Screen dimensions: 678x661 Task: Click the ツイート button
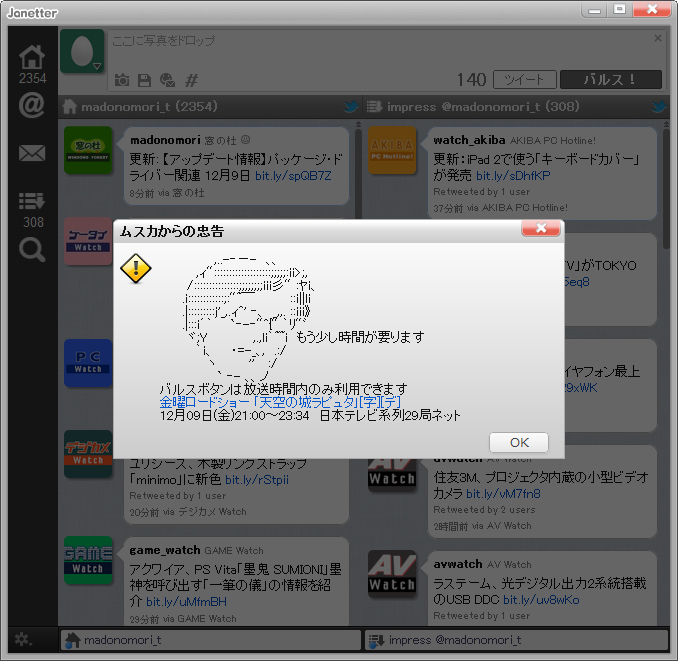coord(524,80)
